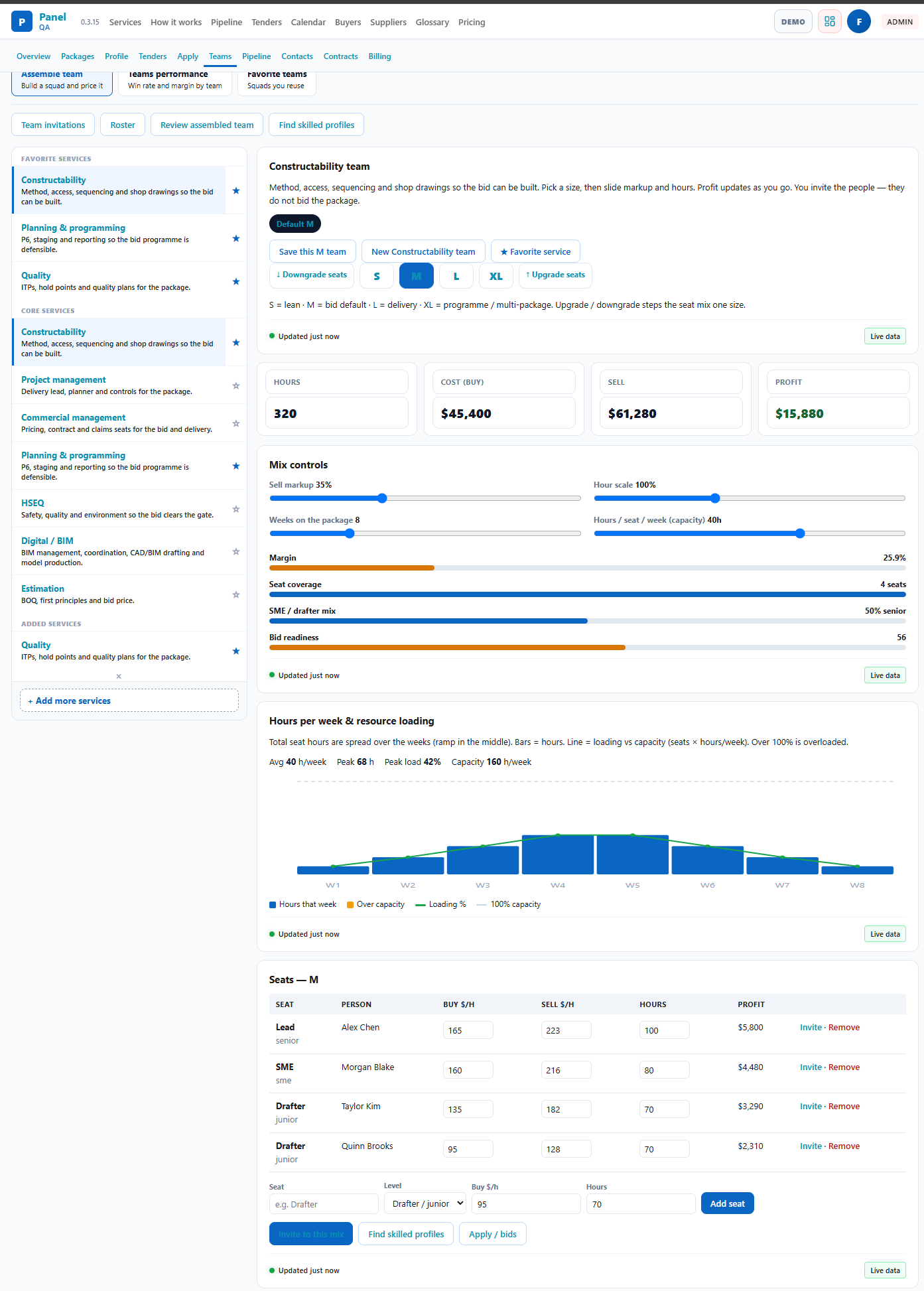Click the Apply / bids button
The image size is (924, 1291).
tap(493, 1234)
